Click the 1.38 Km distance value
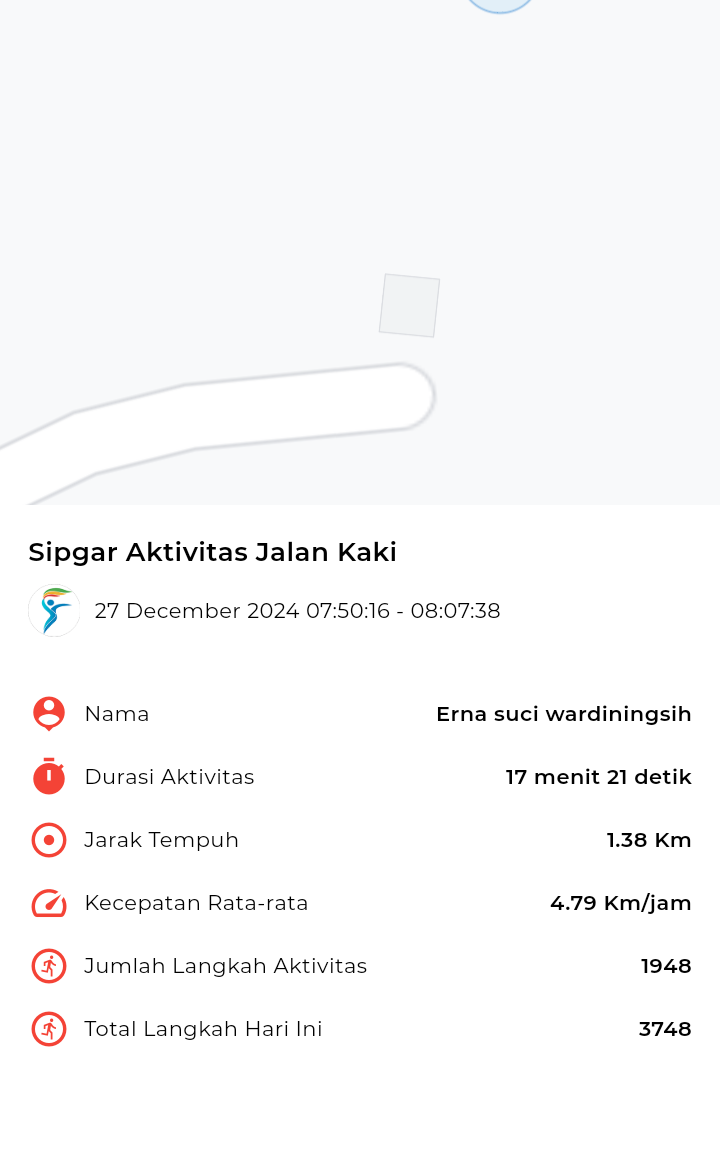 point(649,840)
